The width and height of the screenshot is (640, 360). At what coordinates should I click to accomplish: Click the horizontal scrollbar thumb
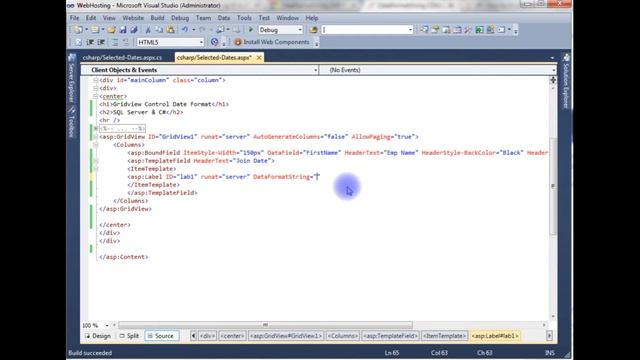265,325
